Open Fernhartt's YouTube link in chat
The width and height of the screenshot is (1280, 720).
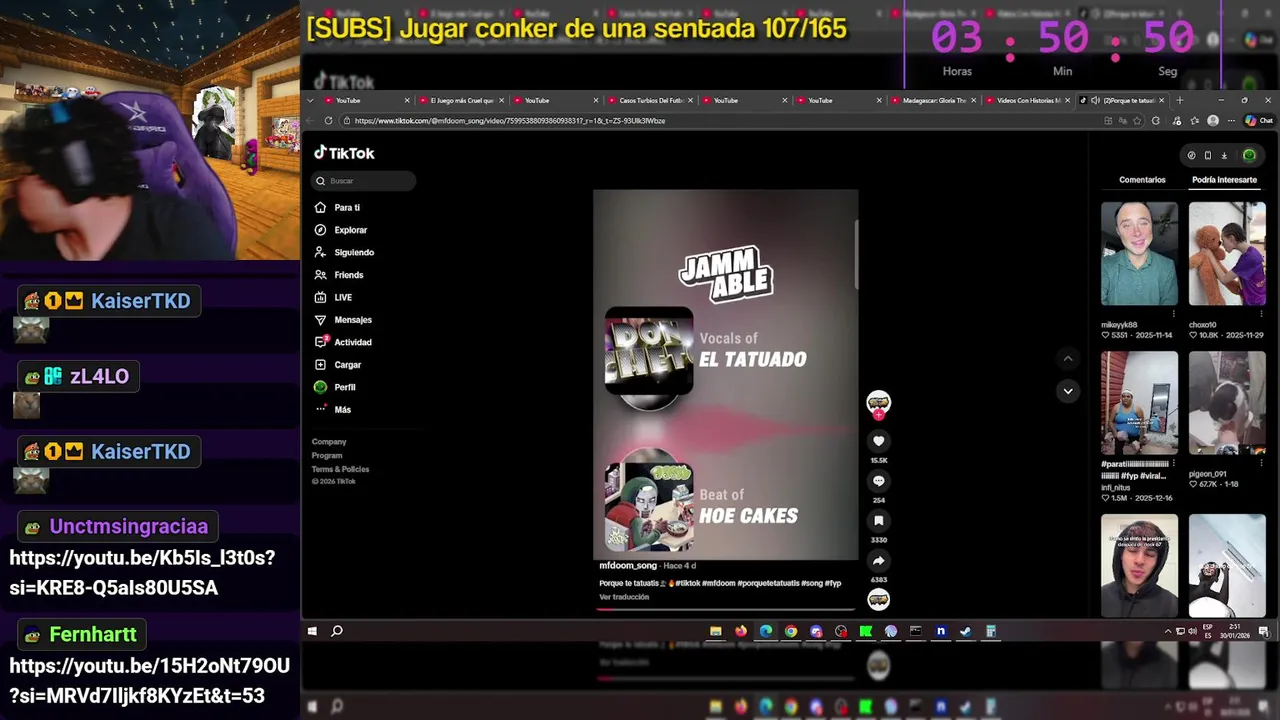point(151,680)
